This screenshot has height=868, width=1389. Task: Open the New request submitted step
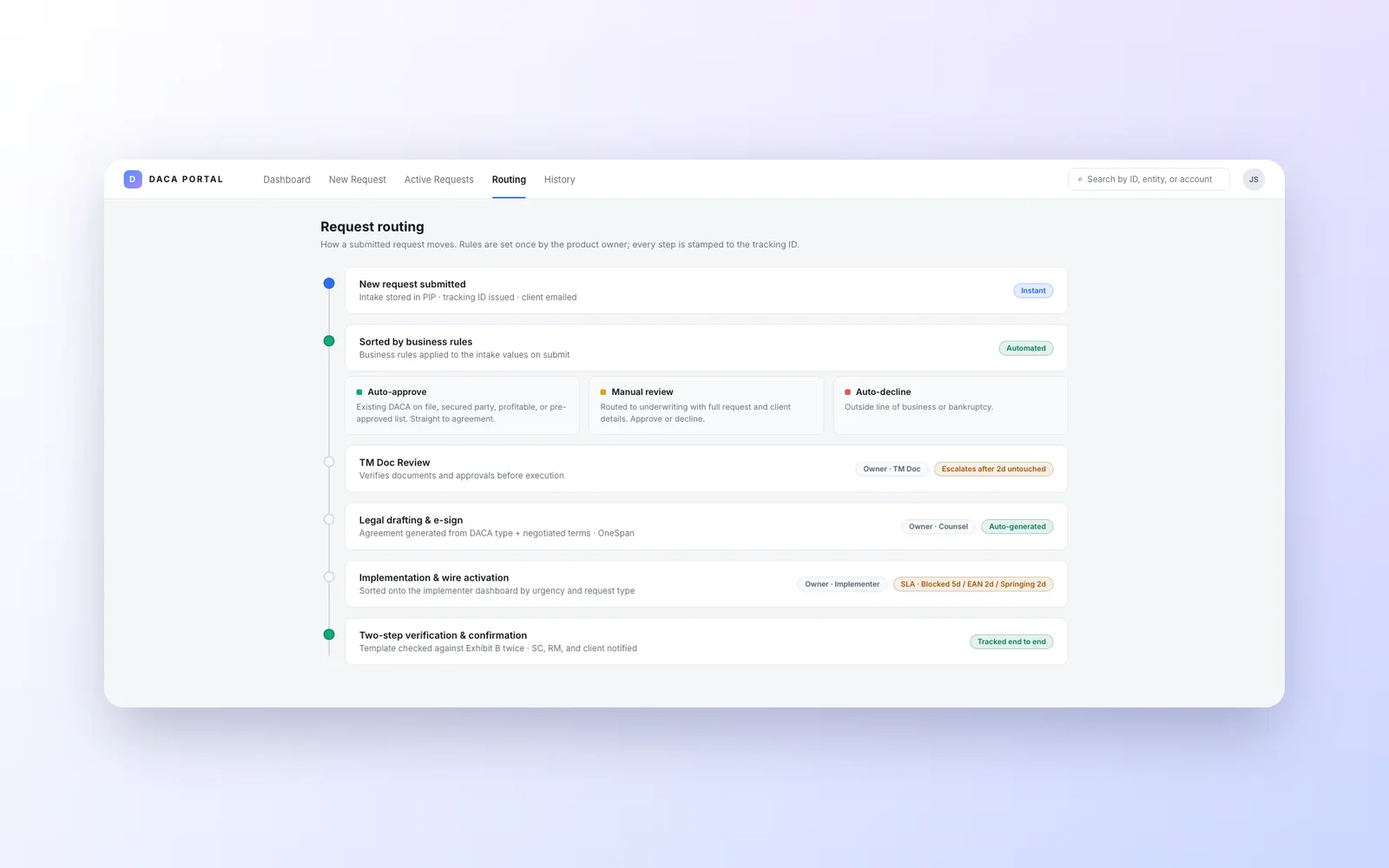707,290
